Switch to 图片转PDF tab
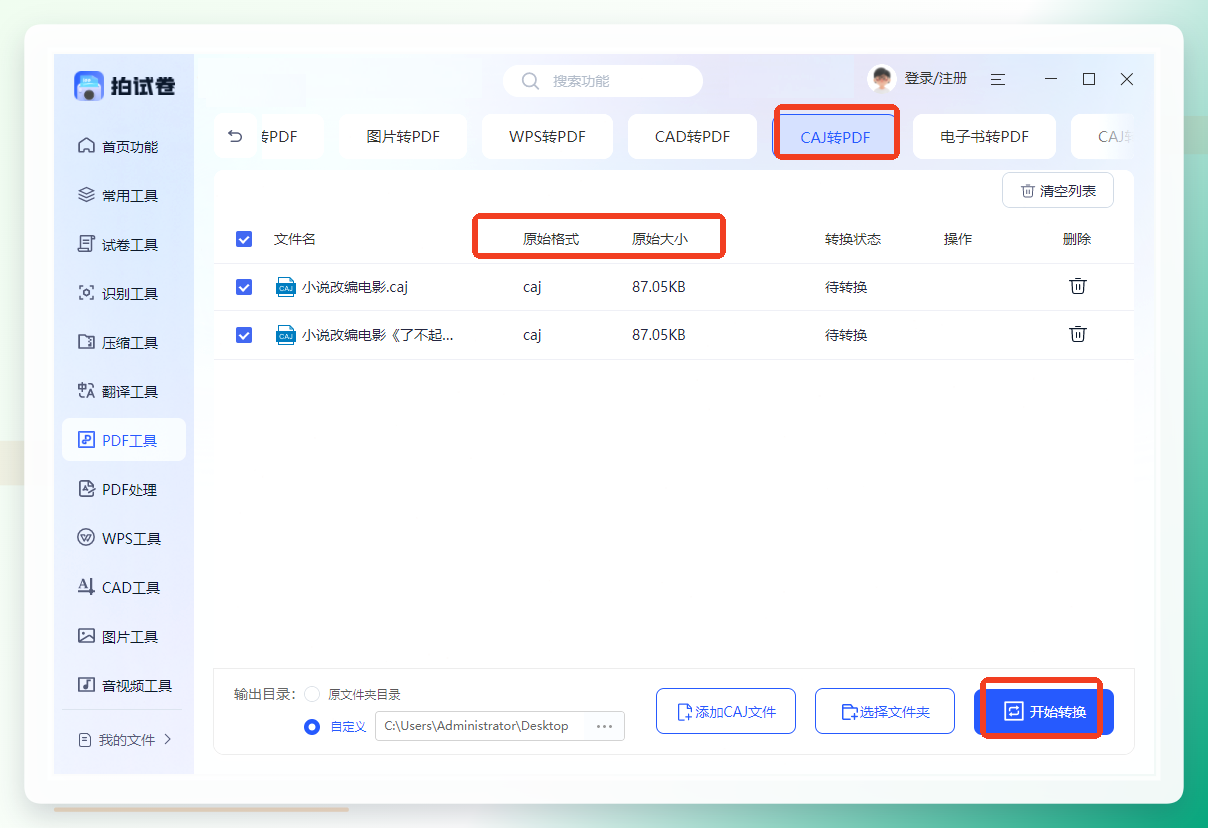Image resolution: width=1208 pixels, height=828 pixels. 403,137
